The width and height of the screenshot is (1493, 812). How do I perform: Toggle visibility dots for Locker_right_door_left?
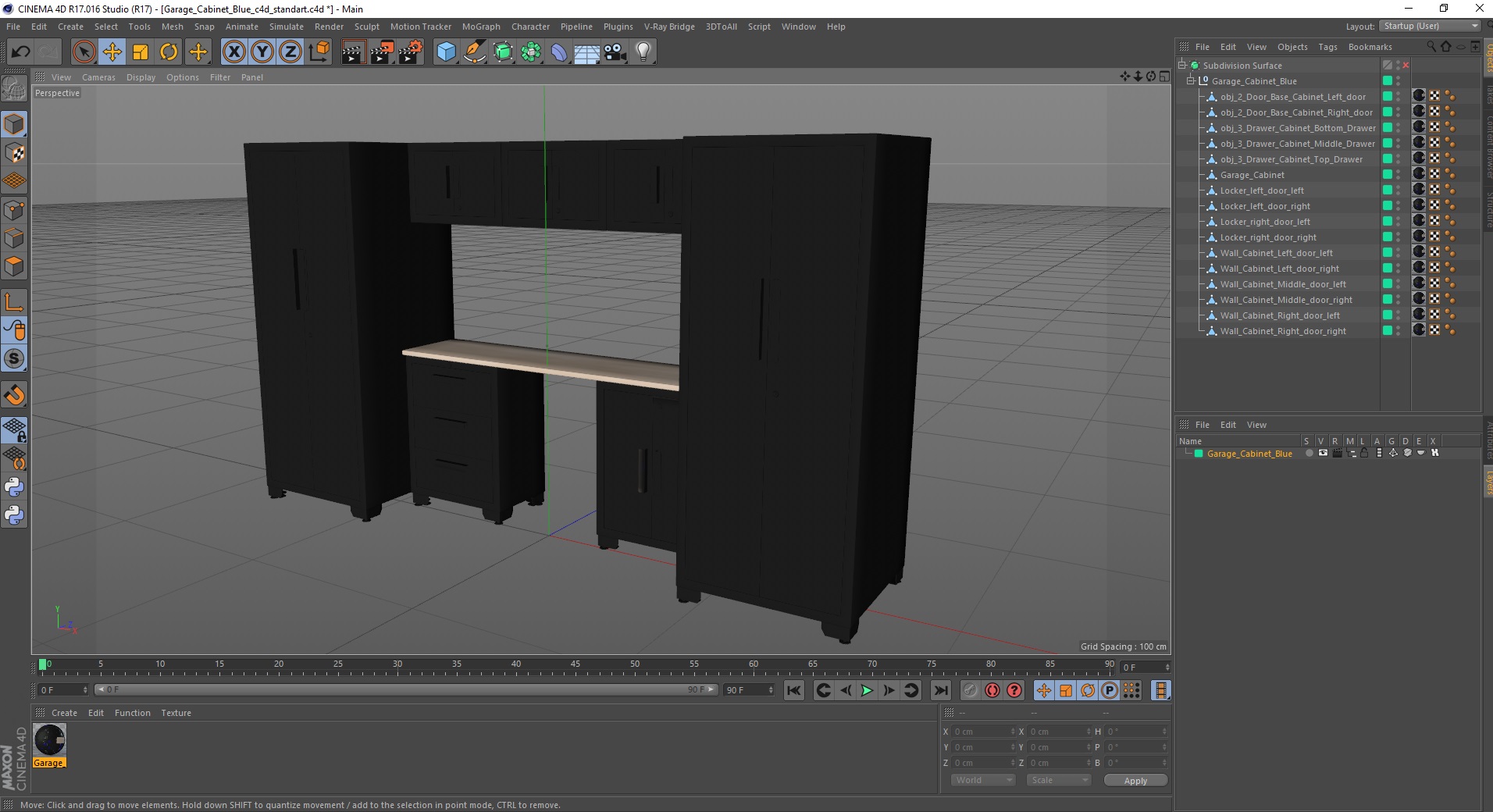tap(1399, 222)
